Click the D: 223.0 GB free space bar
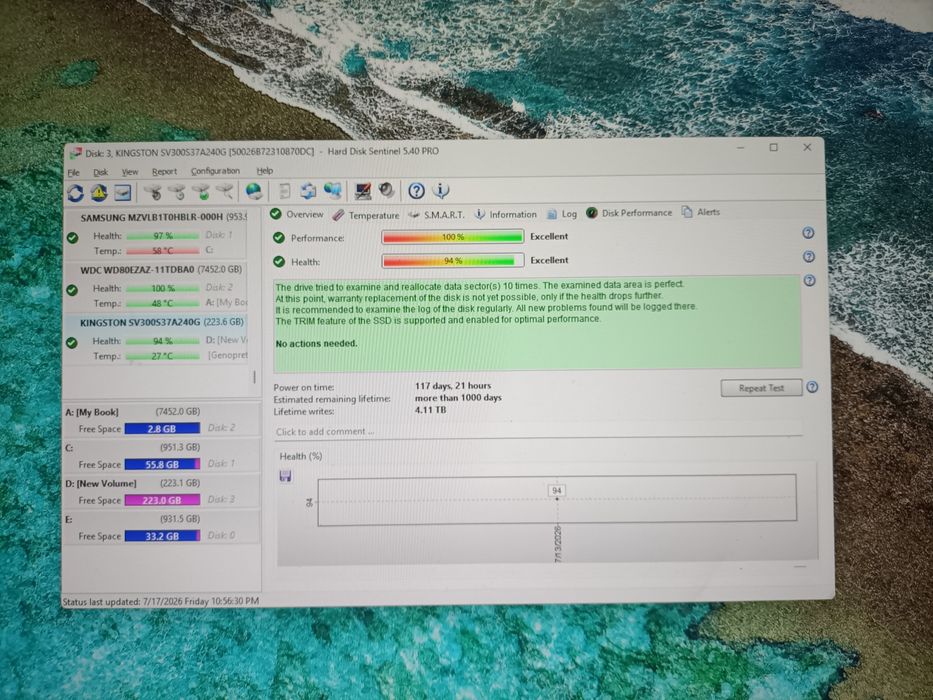The height and width of the screenshot is (700, 933). pyautogui.click(x=162, y=500)
